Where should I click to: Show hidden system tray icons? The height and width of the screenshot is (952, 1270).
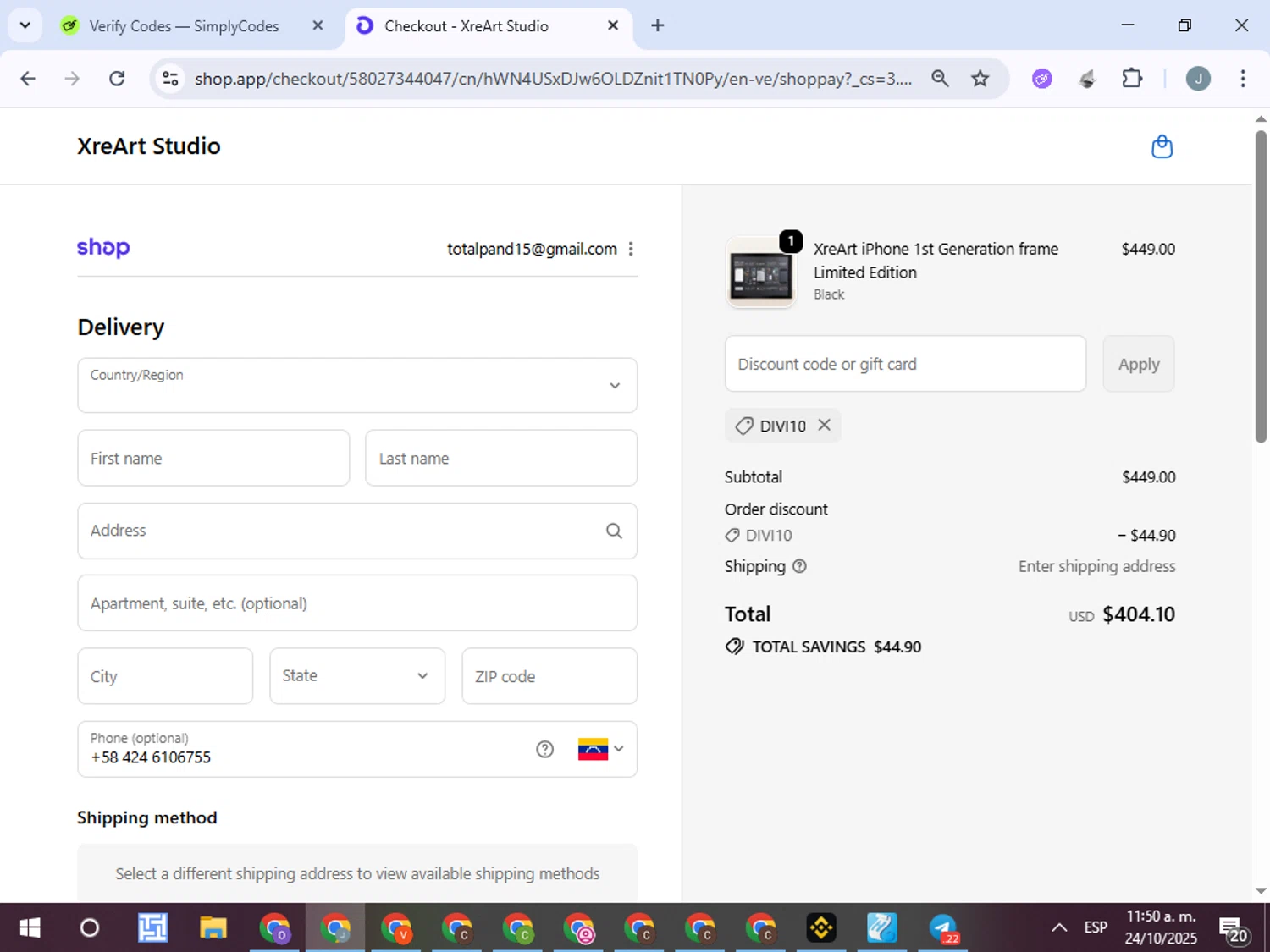coord(1059,928)
